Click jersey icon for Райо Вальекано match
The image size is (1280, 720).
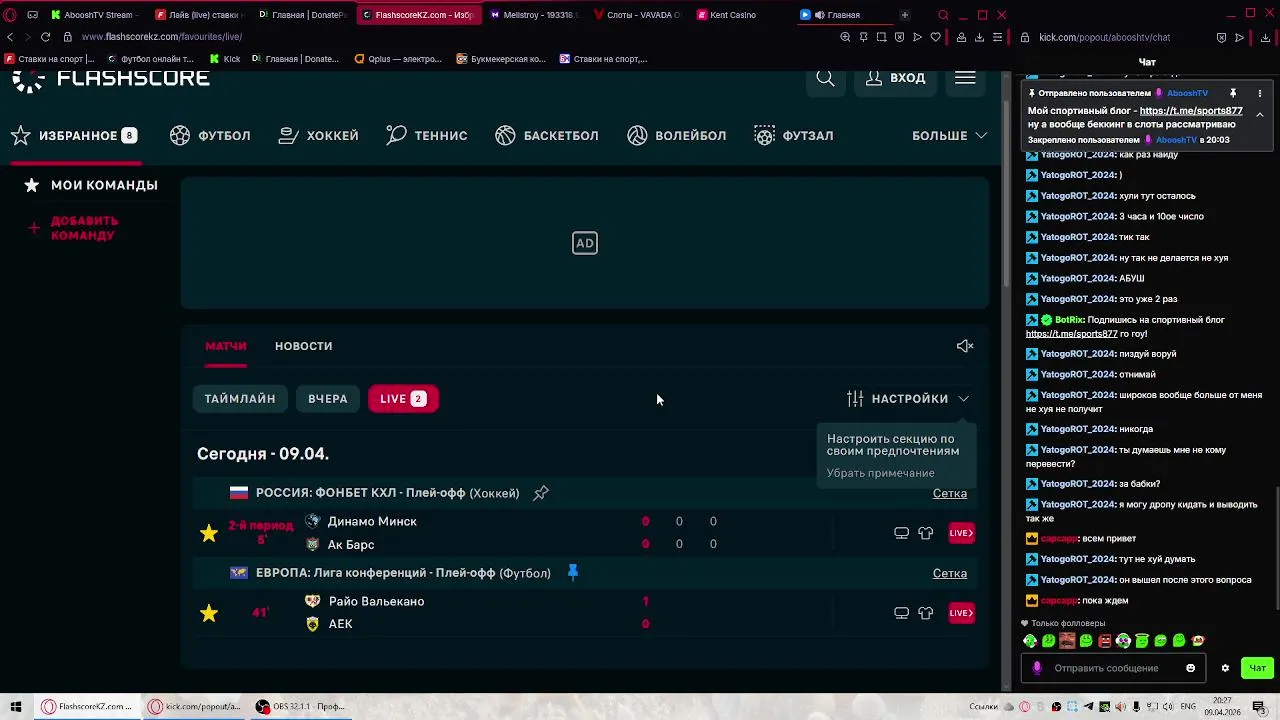pos(926,613)
